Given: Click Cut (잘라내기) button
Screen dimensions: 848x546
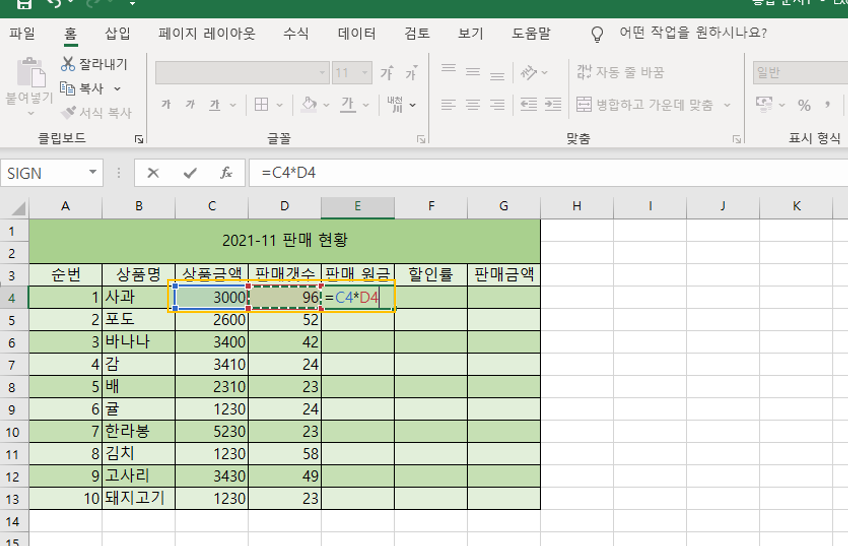Looking at the screenshot, I should [x=94, y=64].
